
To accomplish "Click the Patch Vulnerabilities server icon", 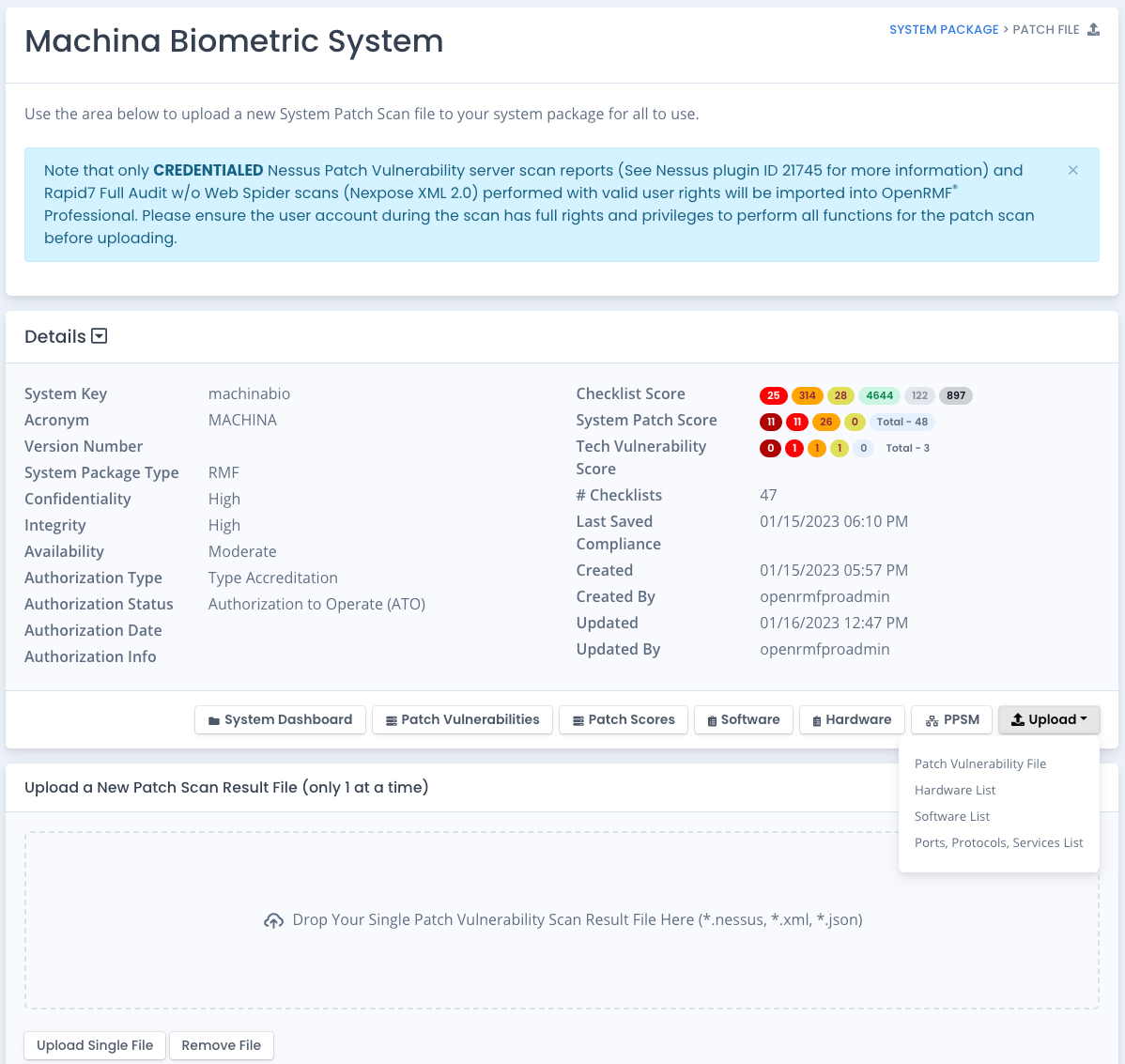I will point(391,720).
